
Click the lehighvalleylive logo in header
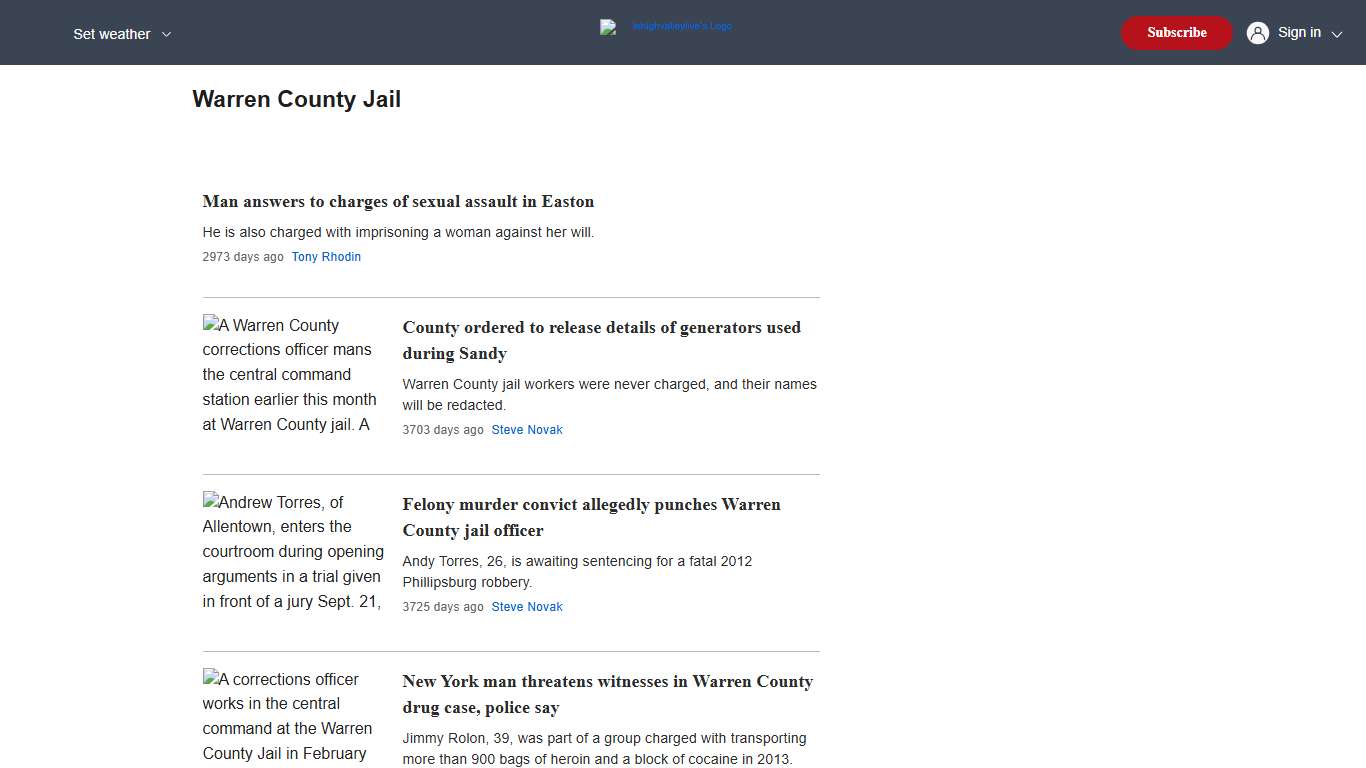coord(666,27)
